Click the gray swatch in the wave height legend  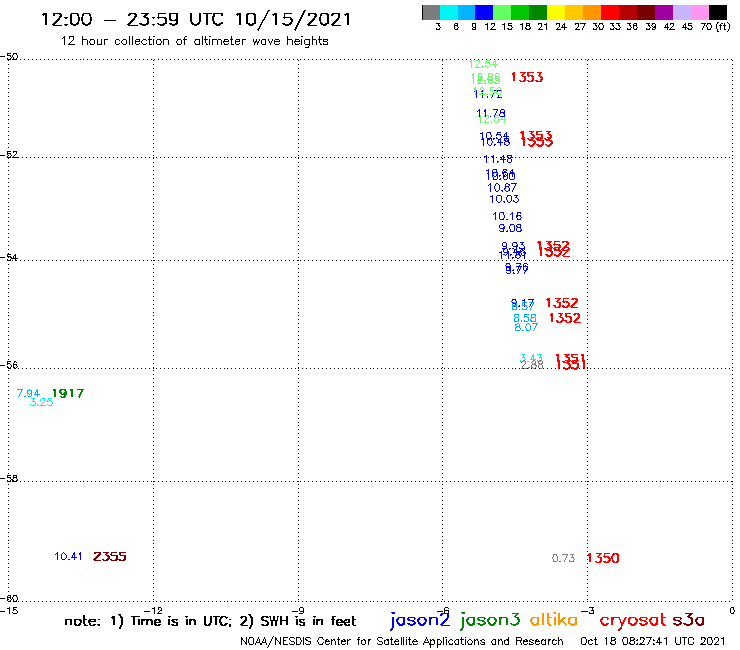pyautogui.click(x=431, y=12)
